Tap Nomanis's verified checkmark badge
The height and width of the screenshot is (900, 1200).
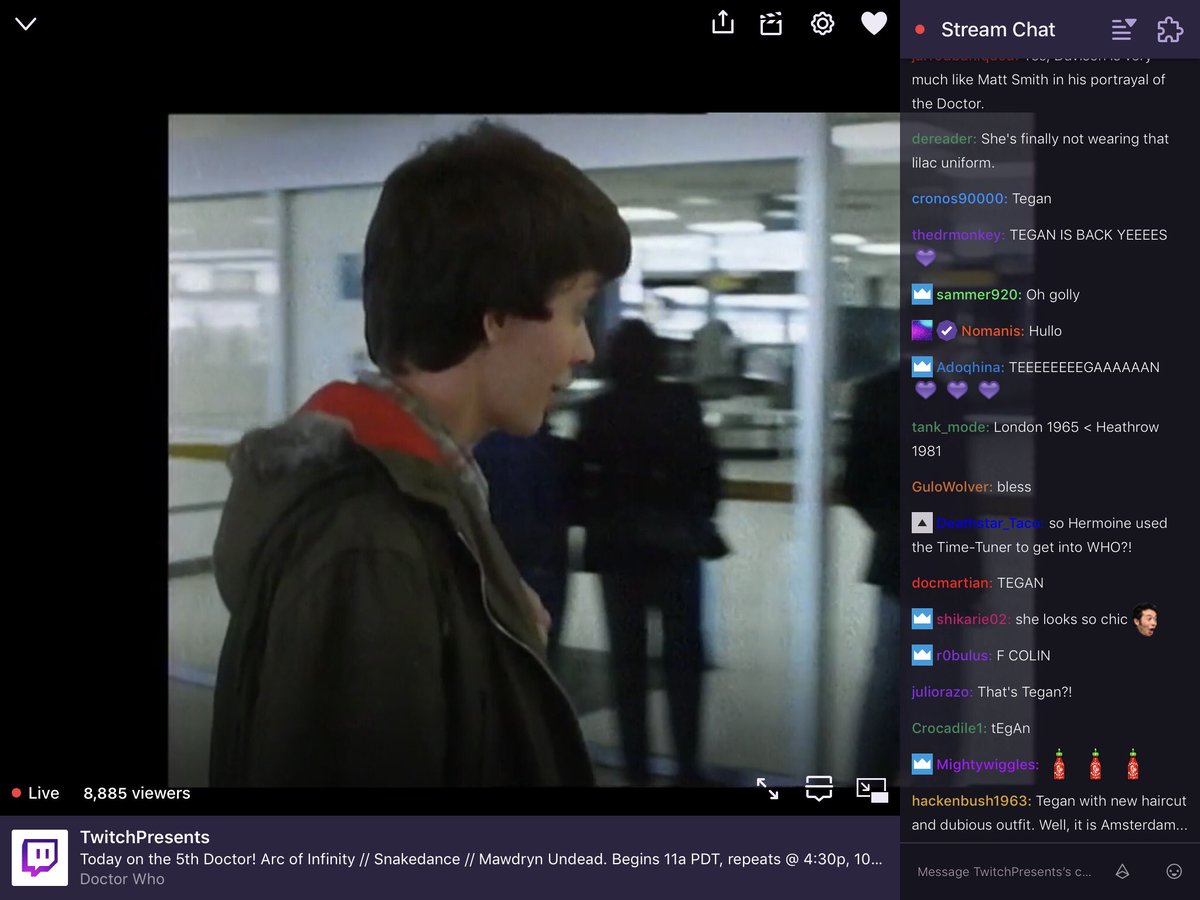[947, 331]
